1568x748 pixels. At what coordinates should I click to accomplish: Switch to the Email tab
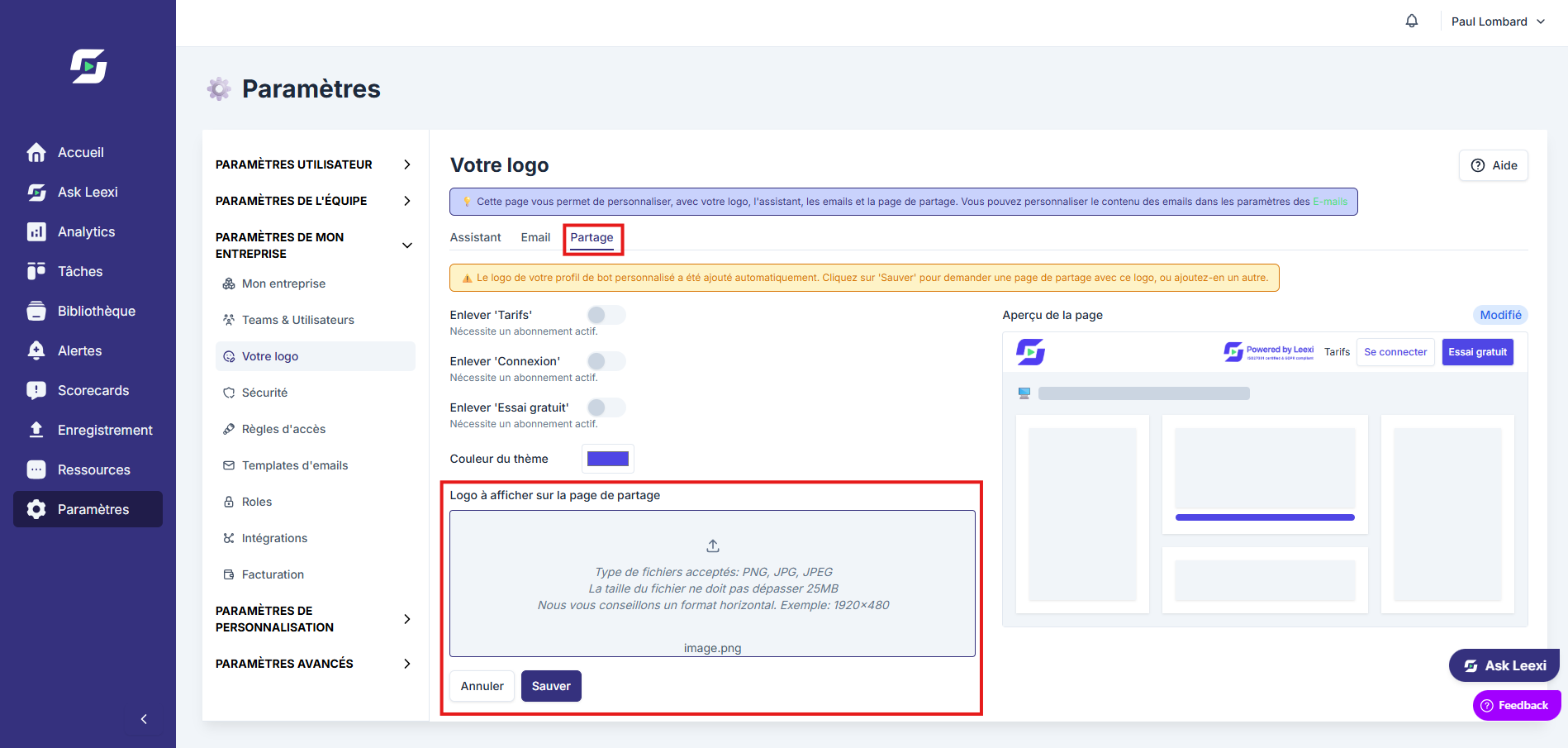click(x=535, y=237)
